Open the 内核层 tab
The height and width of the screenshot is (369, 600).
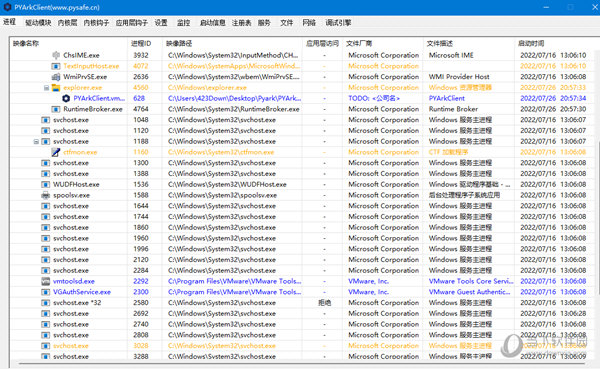[67, 23]
